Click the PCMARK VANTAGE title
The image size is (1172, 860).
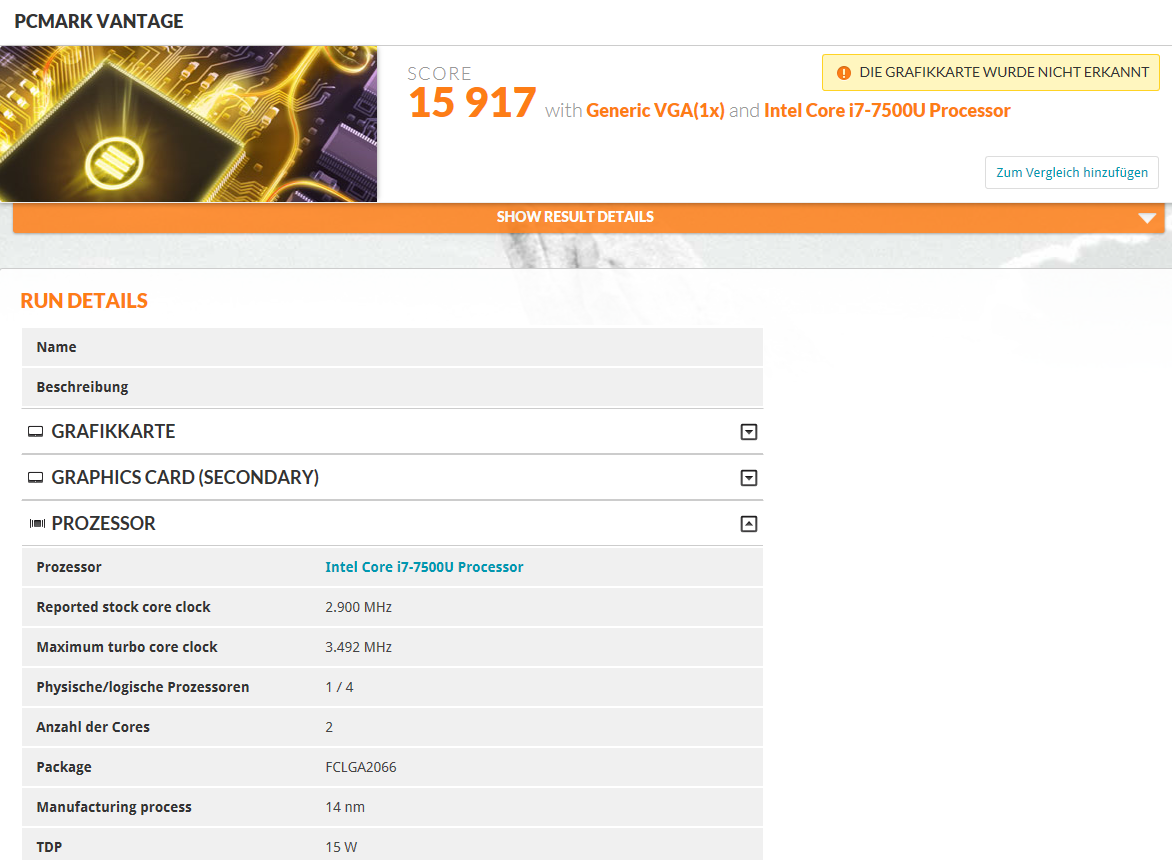click(x=99, y=22)
